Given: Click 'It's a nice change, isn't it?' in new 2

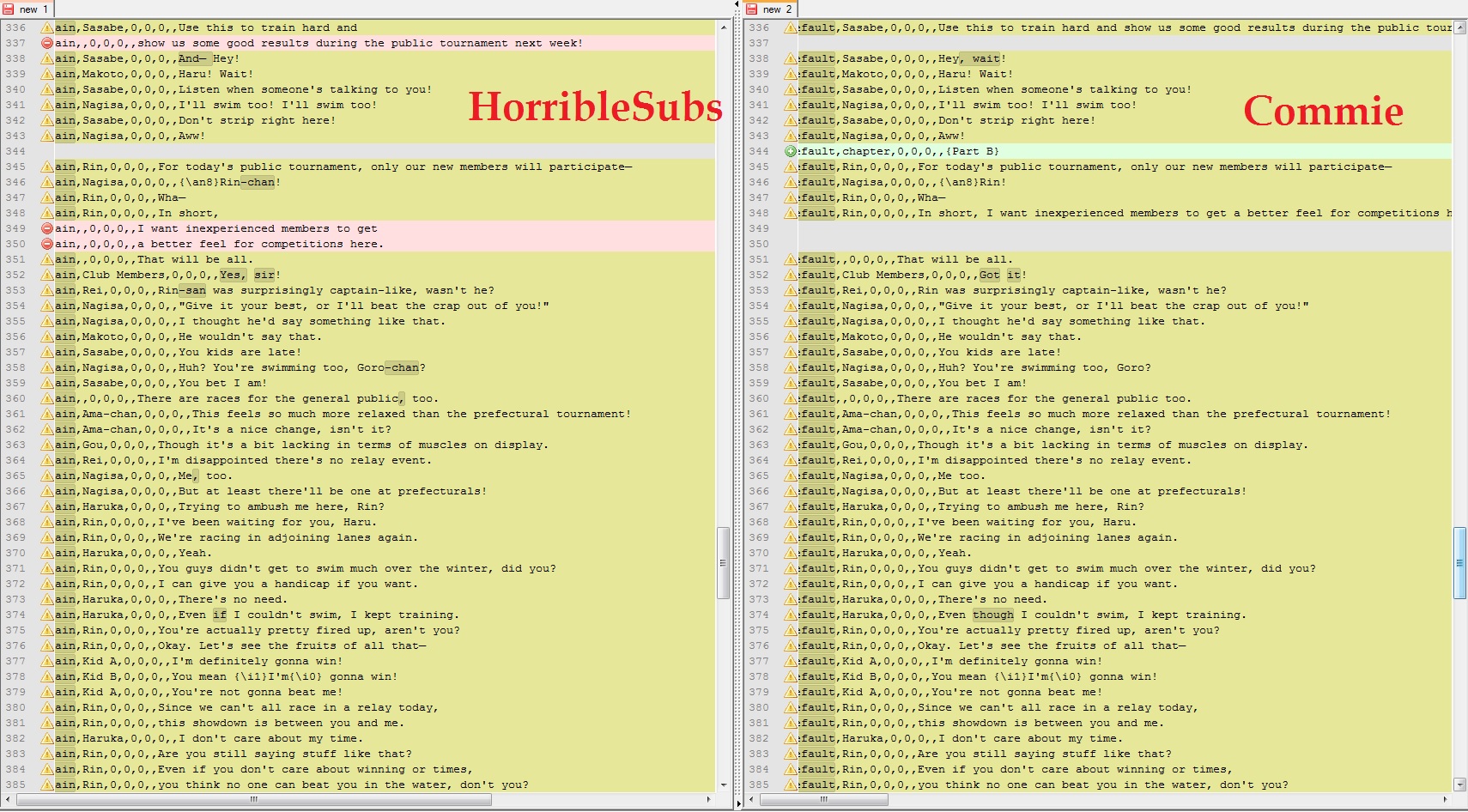Looking at the screenshot, I should (1052, 429).
